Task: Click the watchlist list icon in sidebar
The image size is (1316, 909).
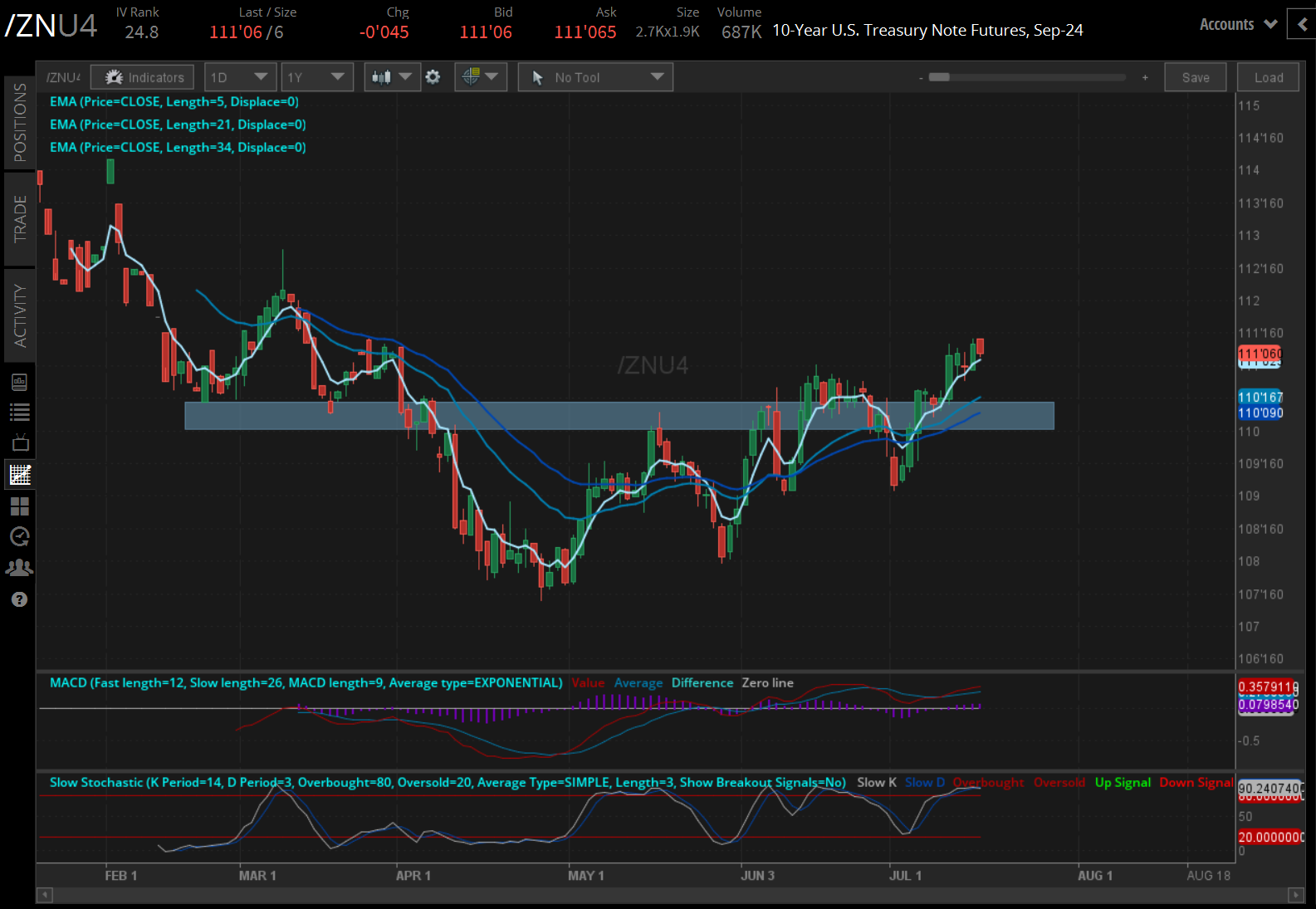Action: 20,413
